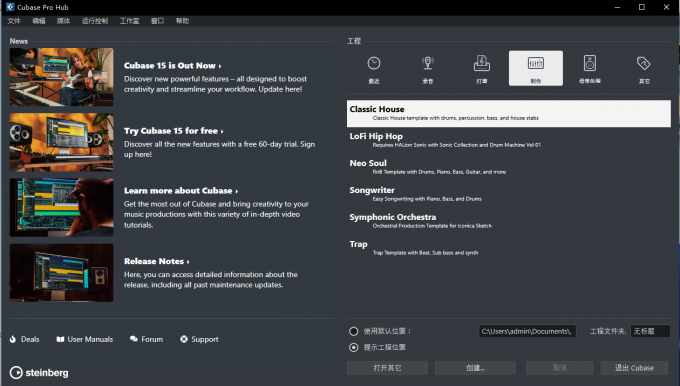Image resolution: width=680 pixels, height=386 pixels.
Task: Click the project folder name field 无标题
Action: pyautogui.click(x=650, y=331)
